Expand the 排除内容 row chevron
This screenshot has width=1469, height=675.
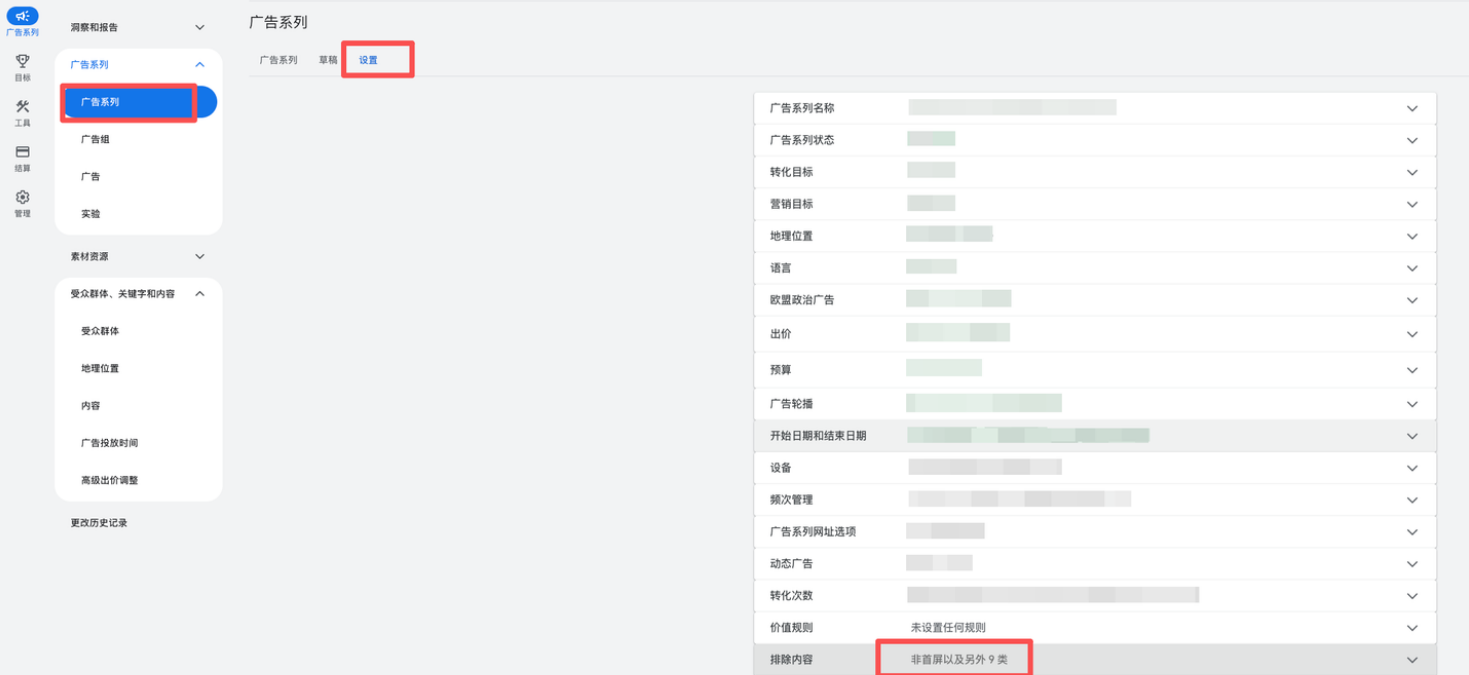pyautogui.click(x=1412, y=660)
